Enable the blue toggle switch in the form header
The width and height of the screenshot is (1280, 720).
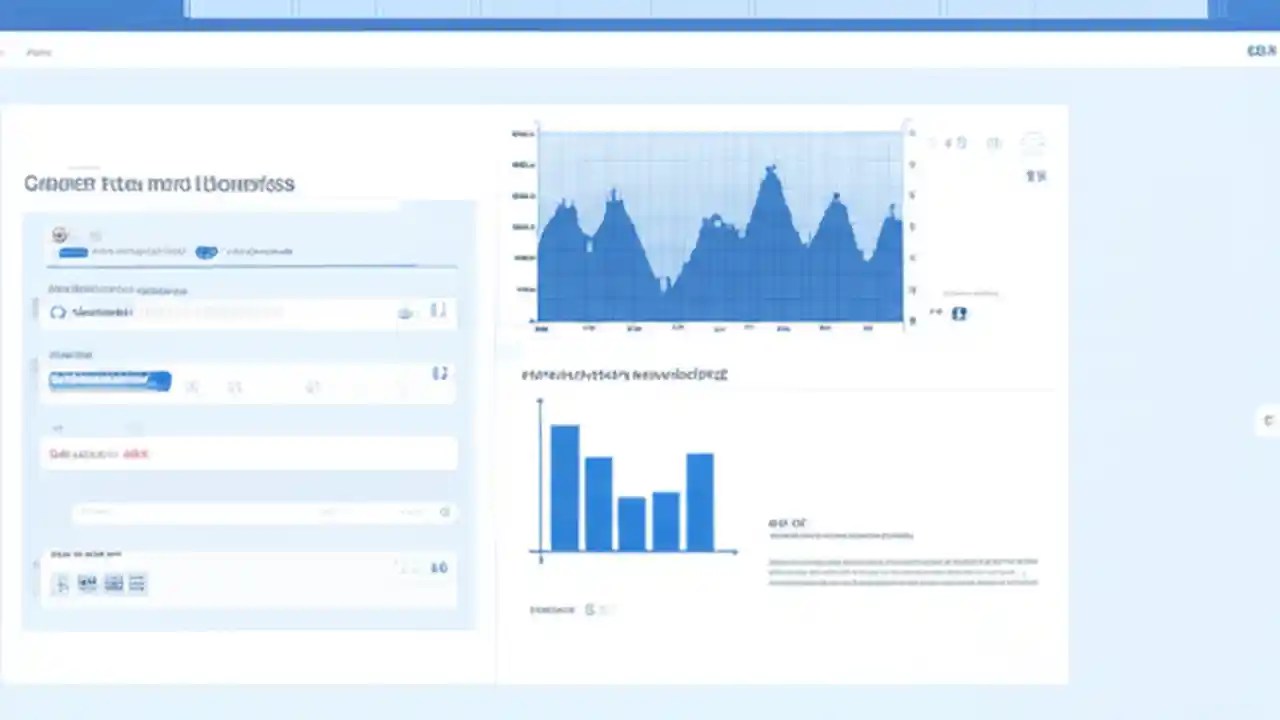(73, 251)
